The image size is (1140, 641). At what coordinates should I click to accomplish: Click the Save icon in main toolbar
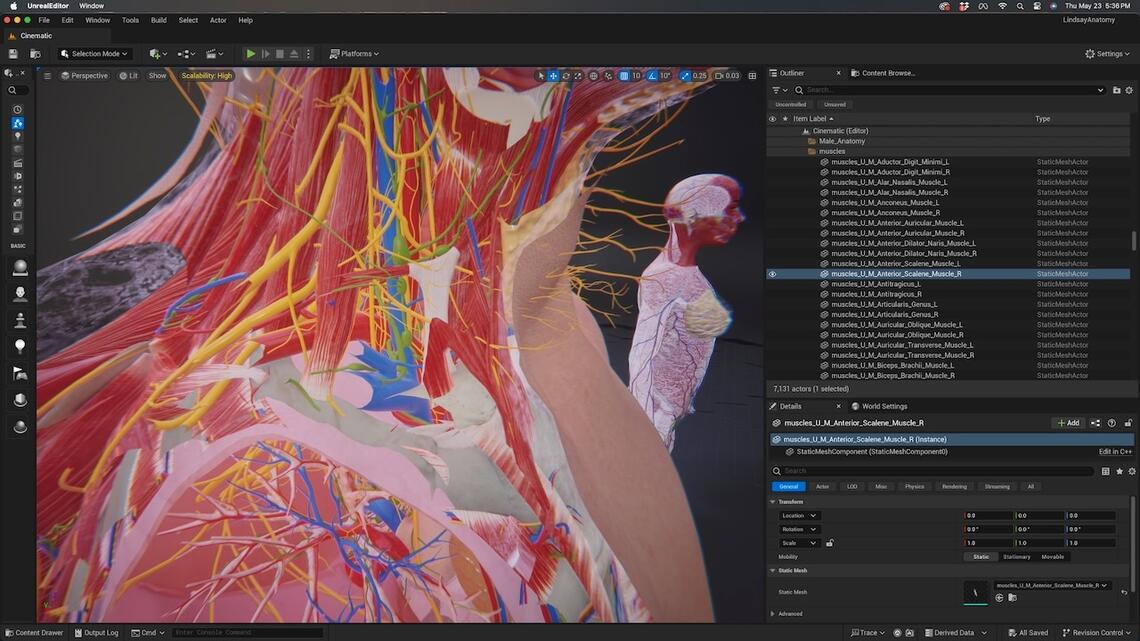click(x=13, y=54)
